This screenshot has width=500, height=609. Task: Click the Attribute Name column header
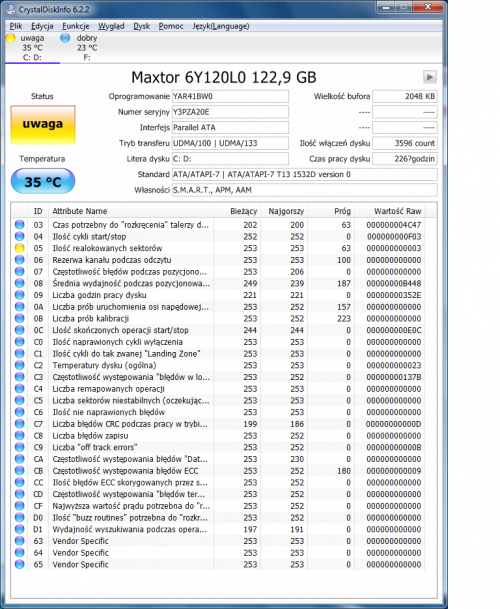tap(131, 211)
